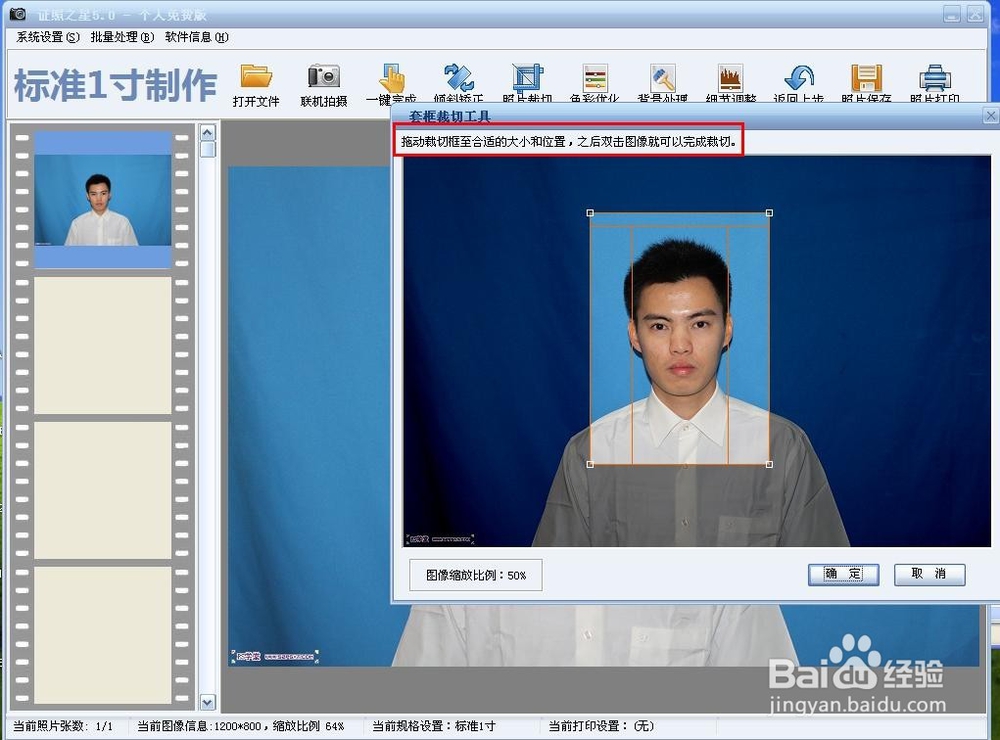This screenshot has width=1000, height=740.
Task: Click the 标准1寸制作 title text
Action: (115, 85)
